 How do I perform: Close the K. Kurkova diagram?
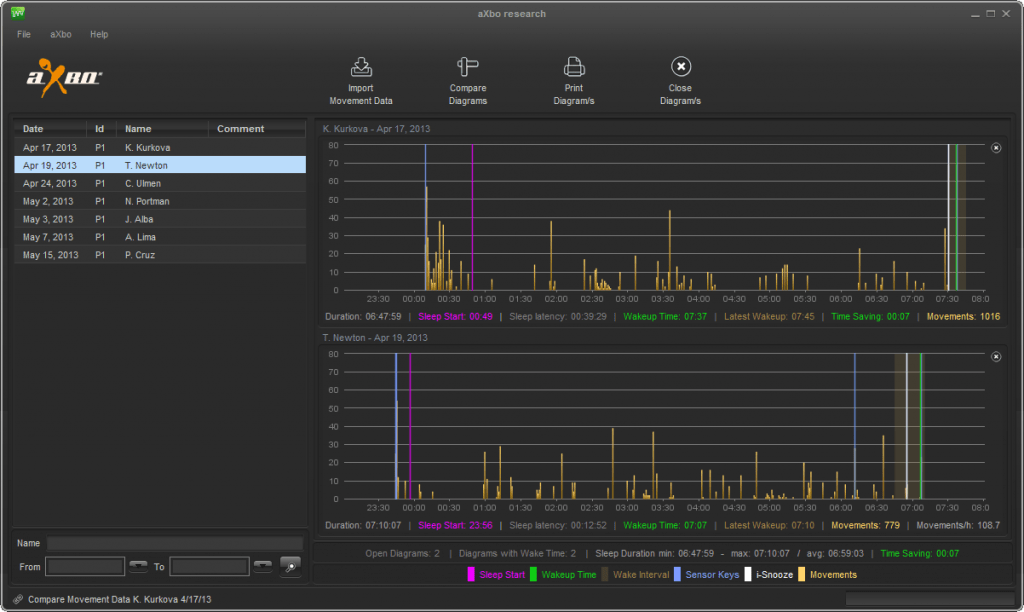[995, 147]
